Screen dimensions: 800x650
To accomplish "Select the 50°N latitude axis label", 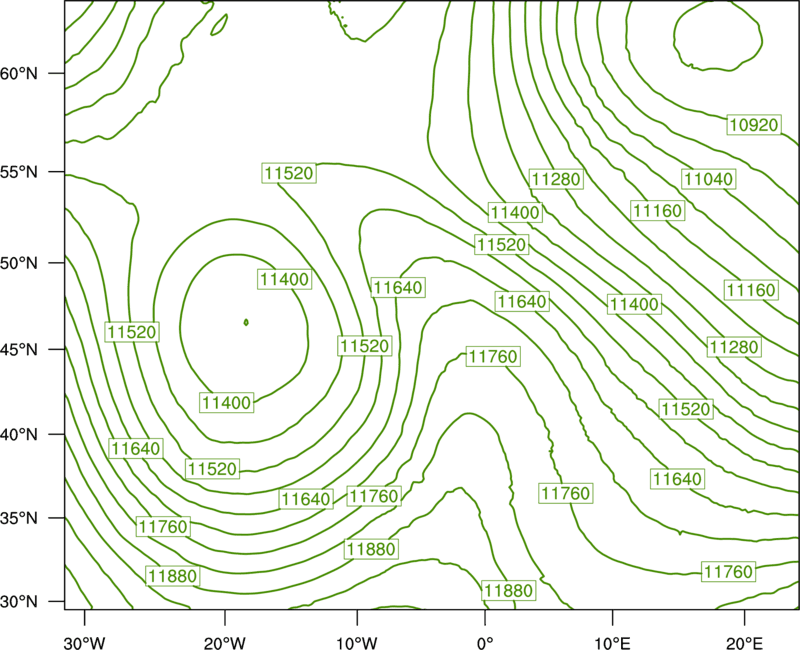I will (19, 263).
